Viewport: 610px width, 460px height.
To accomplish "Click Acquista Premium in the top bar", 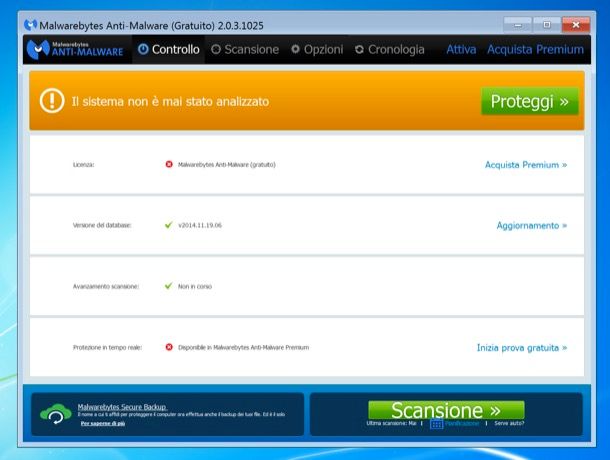I will pyautogui.click(x=535, y=49).
